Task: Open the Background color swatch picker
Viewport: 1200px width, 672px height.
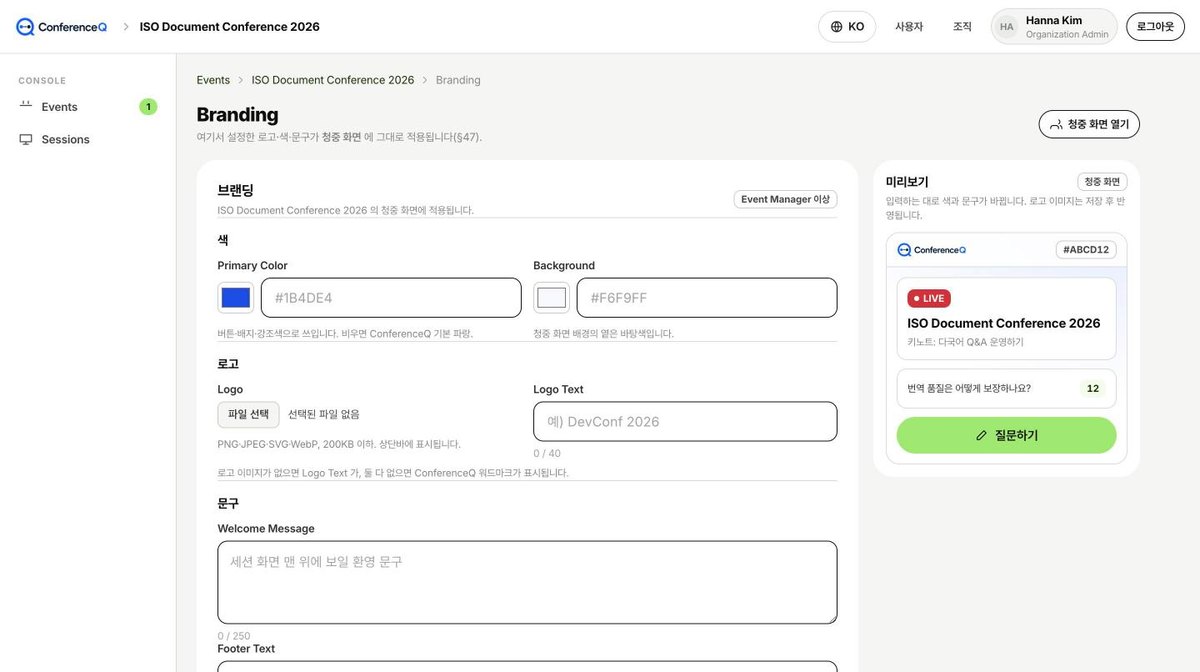Action: click(x=552, y=298)
